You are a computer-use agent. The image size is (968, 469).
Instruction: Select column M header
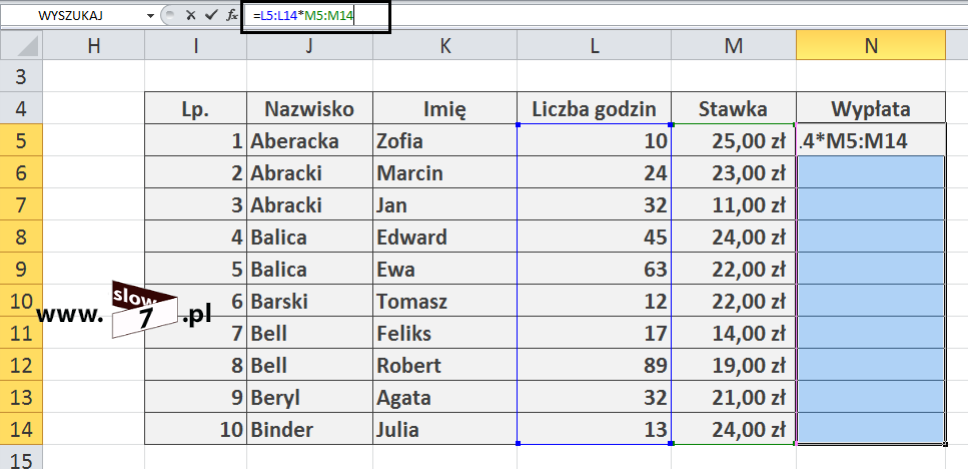733,46
